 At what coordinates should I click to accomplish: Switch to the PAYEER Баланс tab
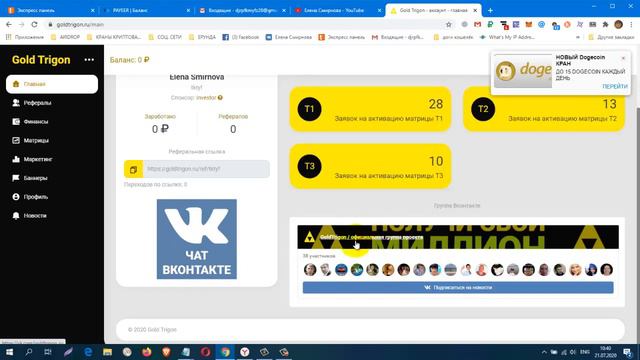(x=145, y=10)
